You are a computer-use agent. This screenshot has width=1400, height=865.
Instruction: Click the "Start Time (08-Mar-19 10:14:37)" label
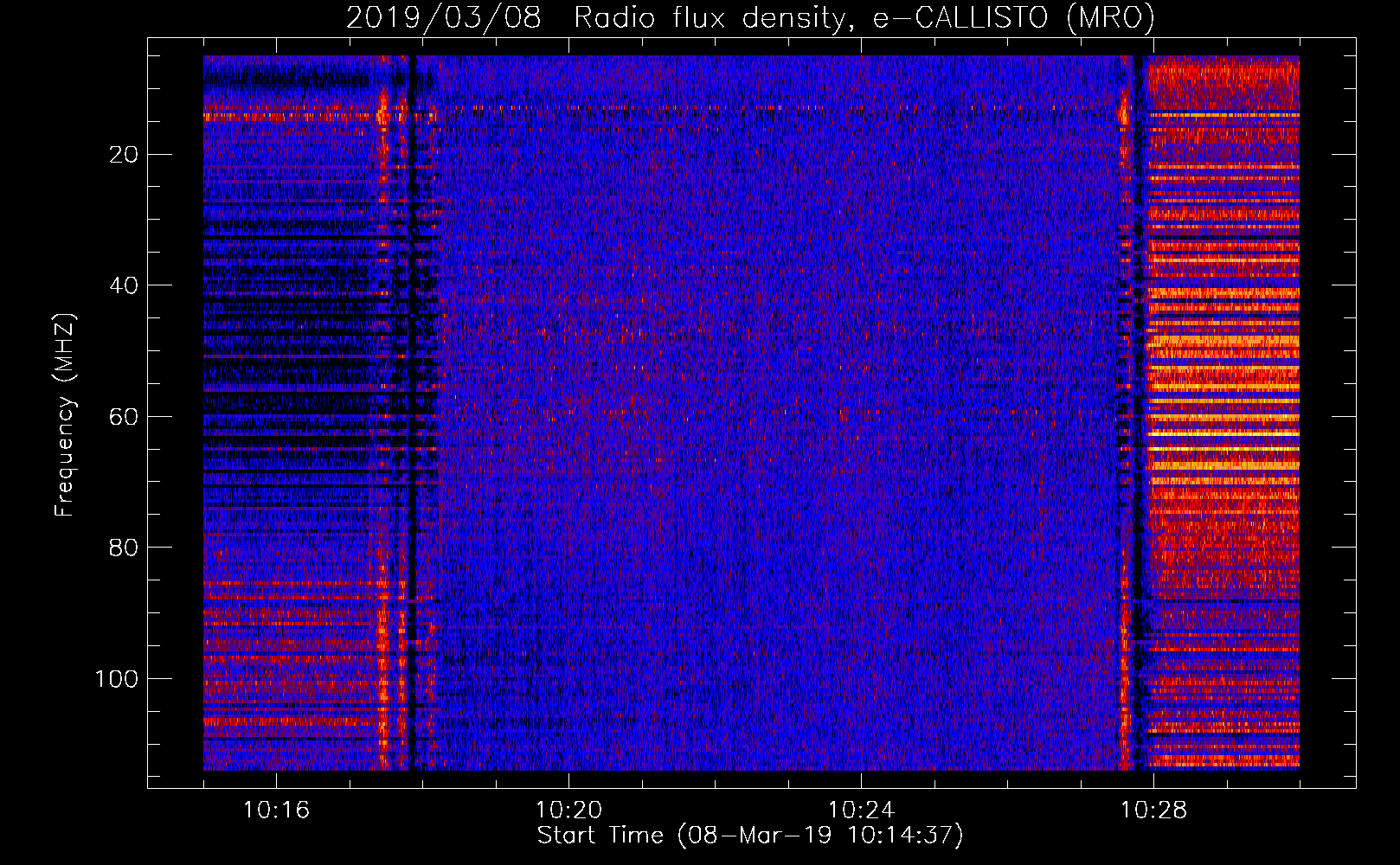[x=750, y=836]
